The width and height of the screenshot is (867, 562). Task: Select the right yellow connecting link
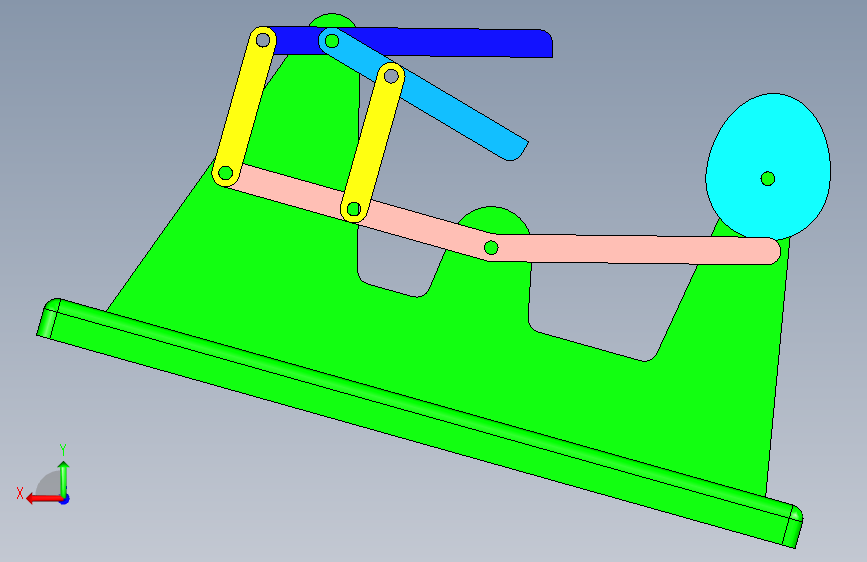372,143
